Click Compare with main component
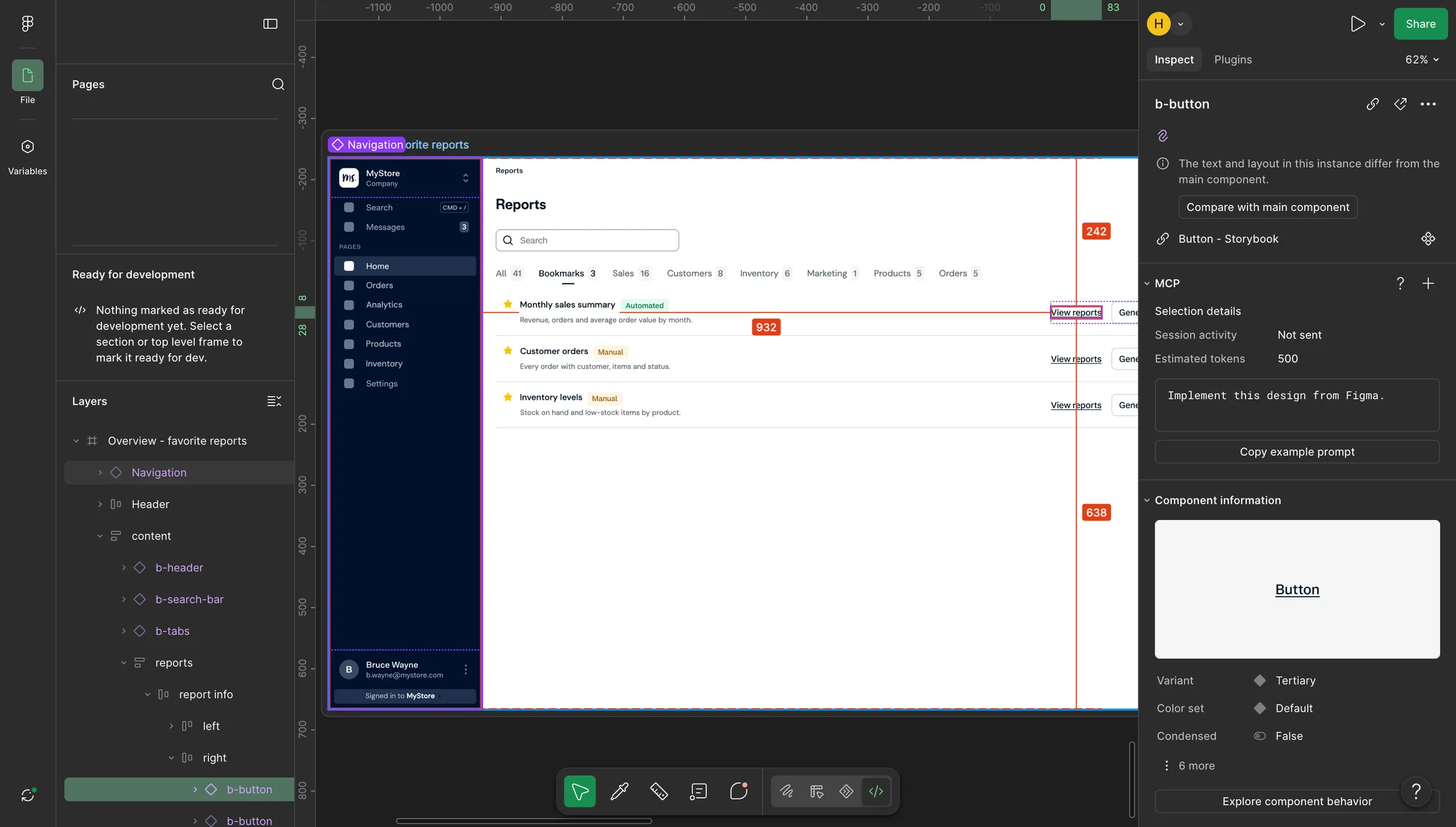This screenshot has width=1456, height=827. (1268, 207)
